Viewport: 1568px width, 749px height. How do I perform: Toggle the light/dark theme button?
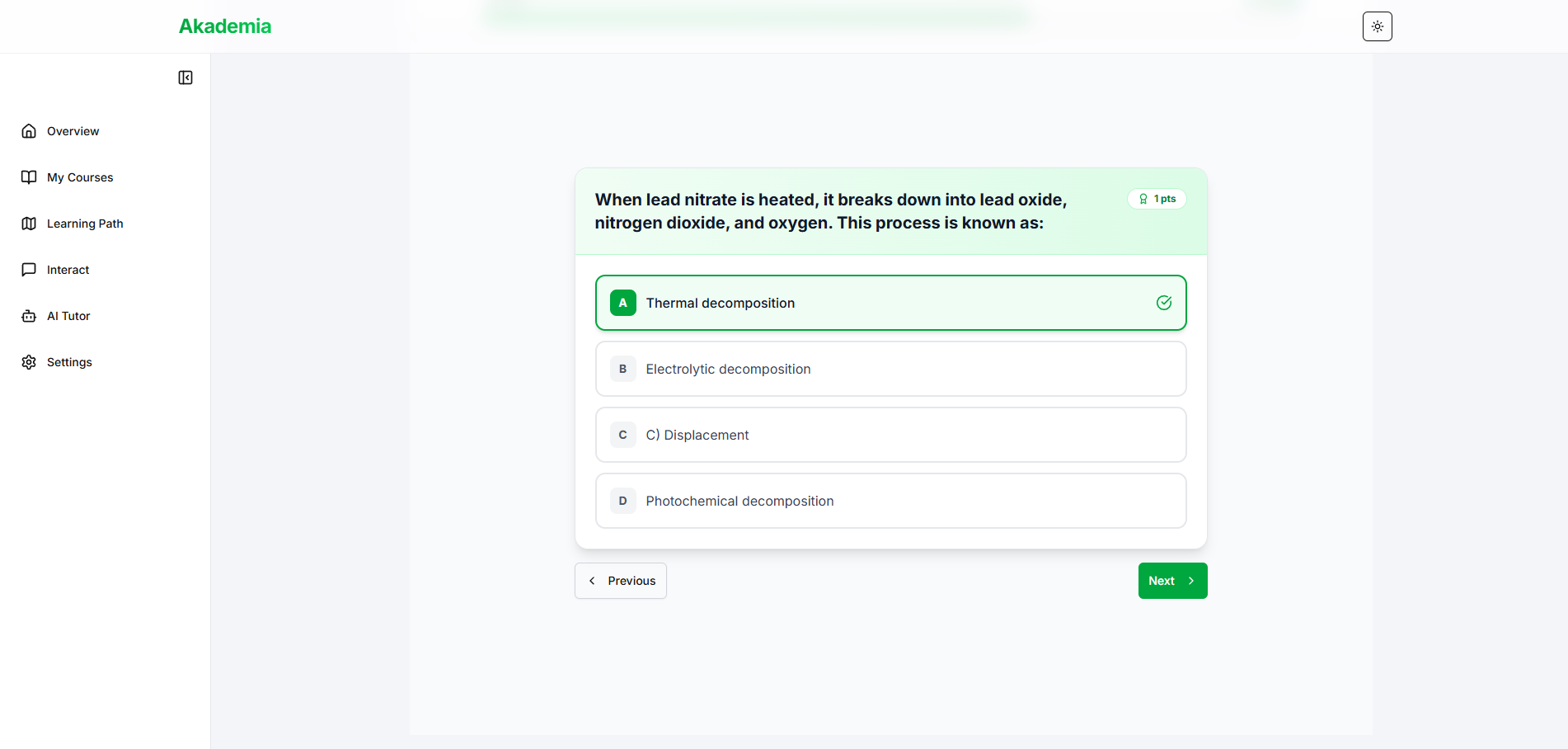1377,26
